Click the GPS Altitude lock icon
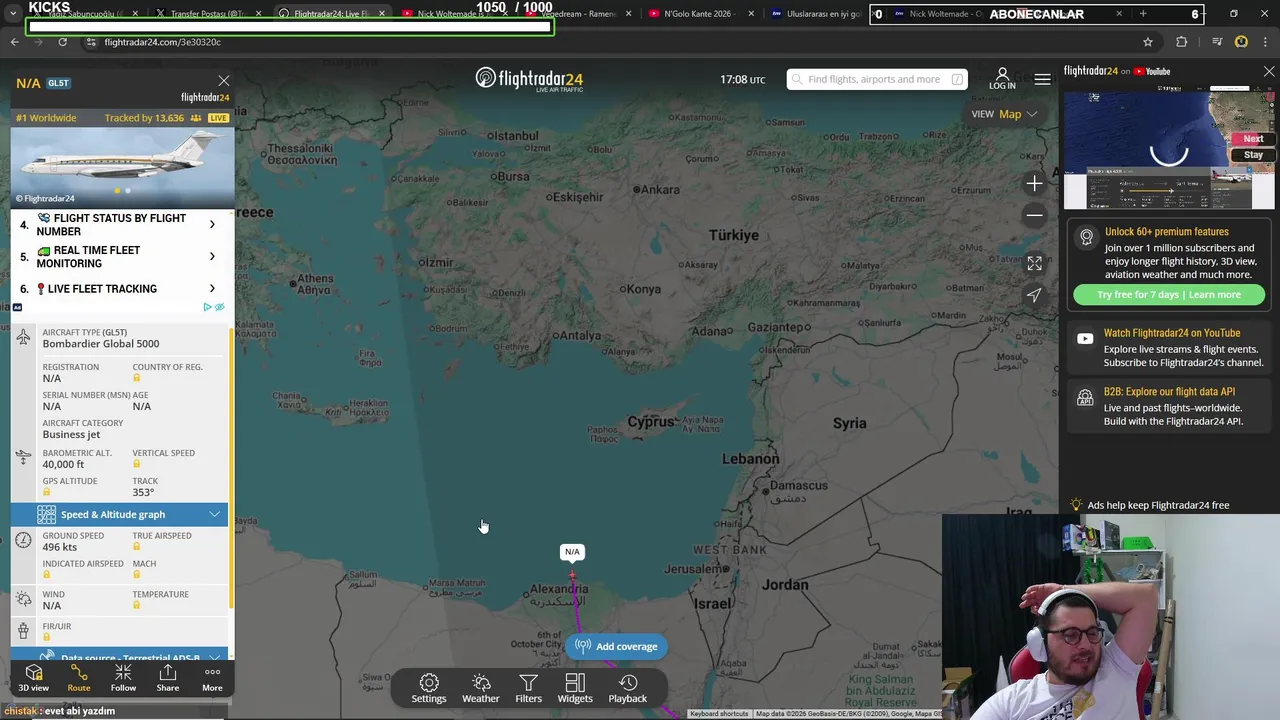This screenshot has width=1280, height=720. [x=47, y=492]
